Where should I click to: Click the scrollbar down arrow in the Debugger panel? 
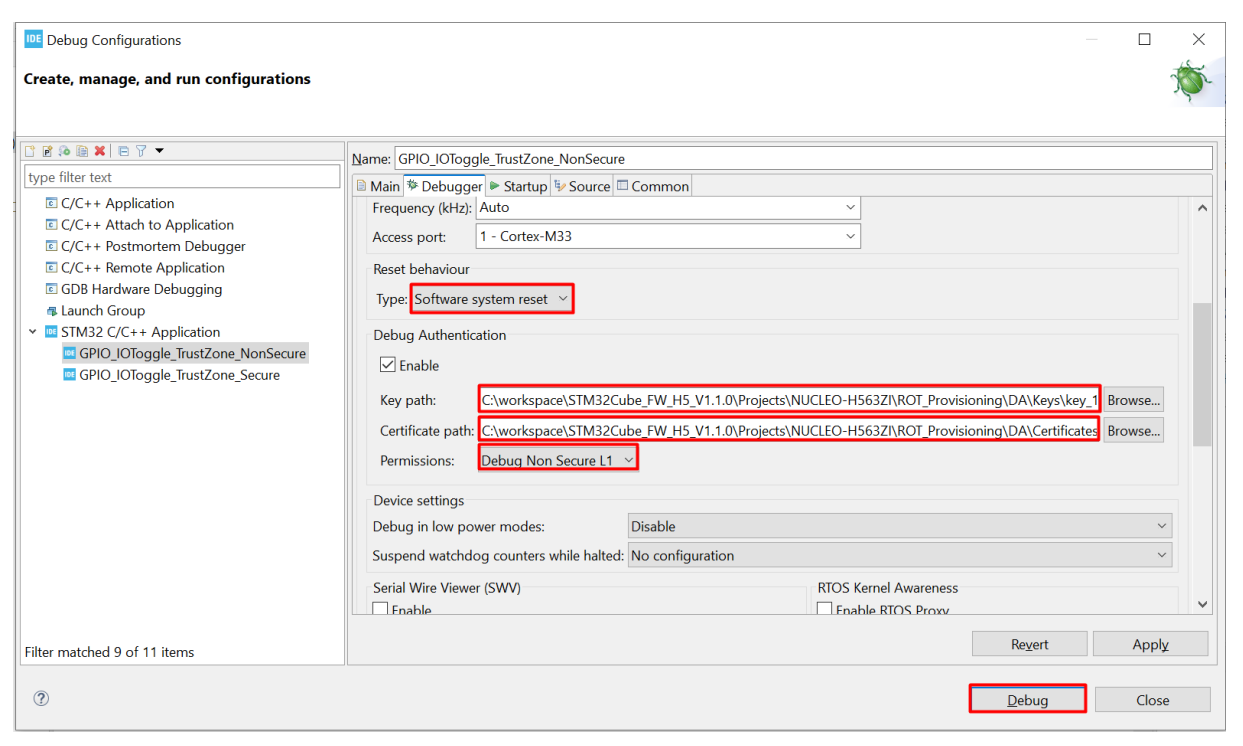click(x=1202, y=604)
